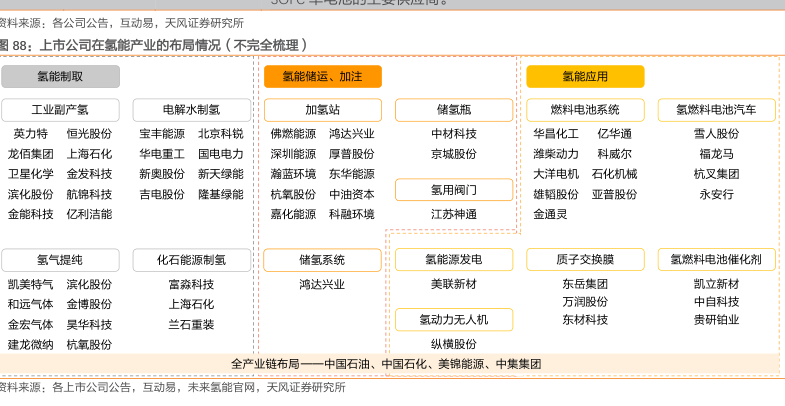Screen dimensions: 785x406
Task: Click company name 京城股份
Action: [454, 154]
